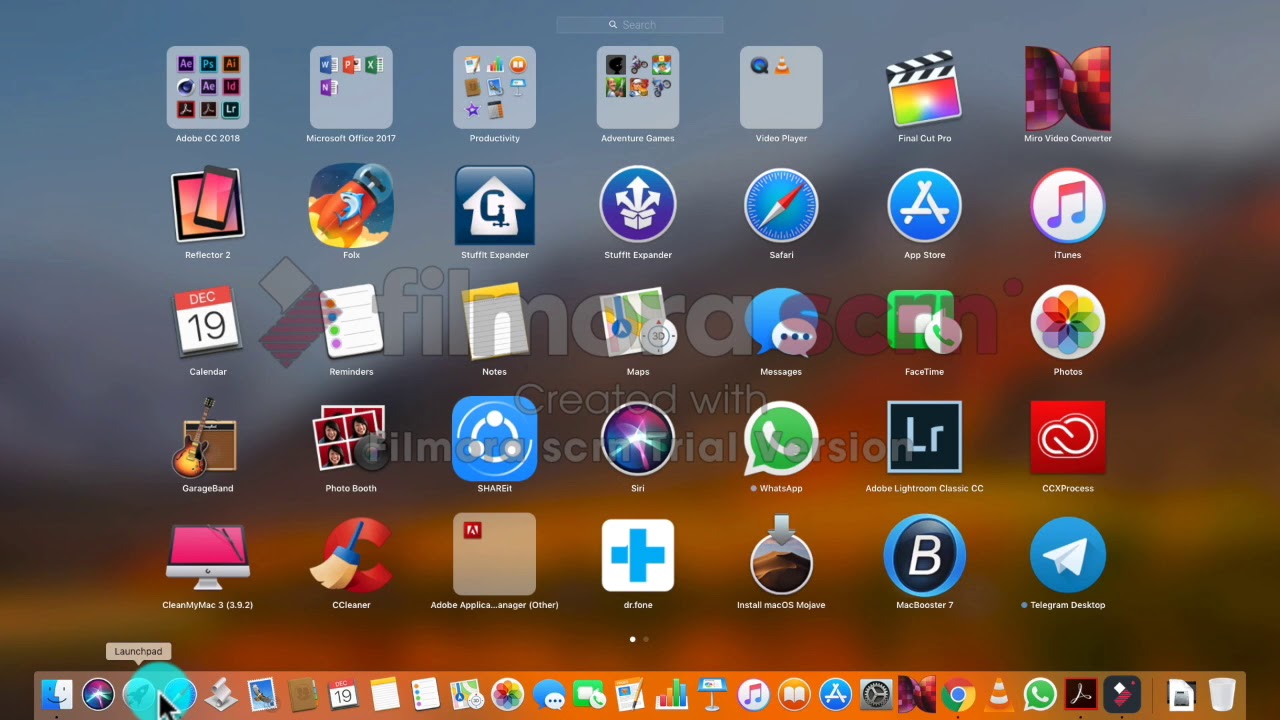This screenshot has height=720, width=1280.
Task: Launch Miro Video Converter from the Launchpad grid
Action: pos(1068,88)
